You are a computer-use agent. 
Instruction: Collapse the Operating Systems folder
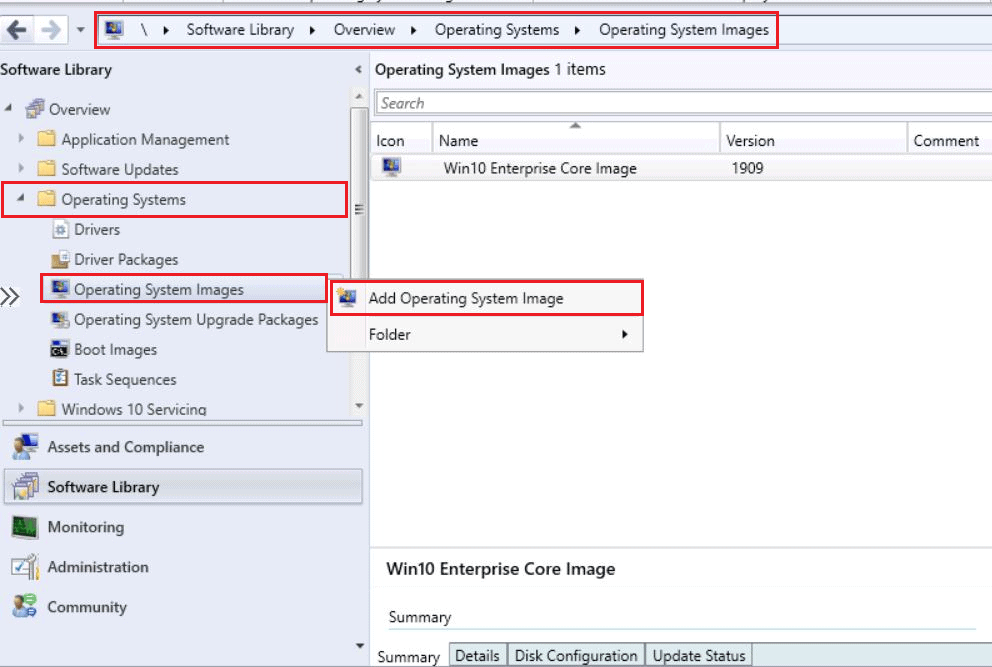click(x=21, y=198)
